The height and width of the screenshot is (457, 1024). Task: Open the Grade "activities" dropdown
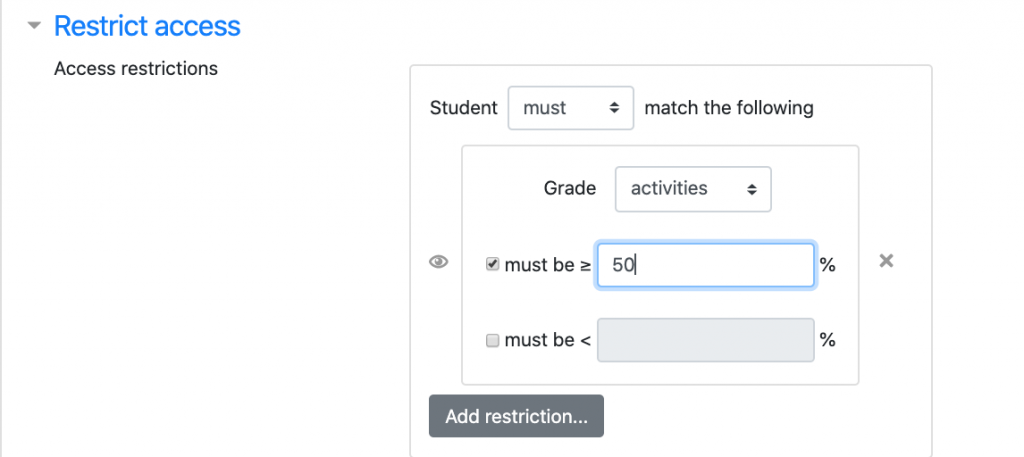(692, 189)
